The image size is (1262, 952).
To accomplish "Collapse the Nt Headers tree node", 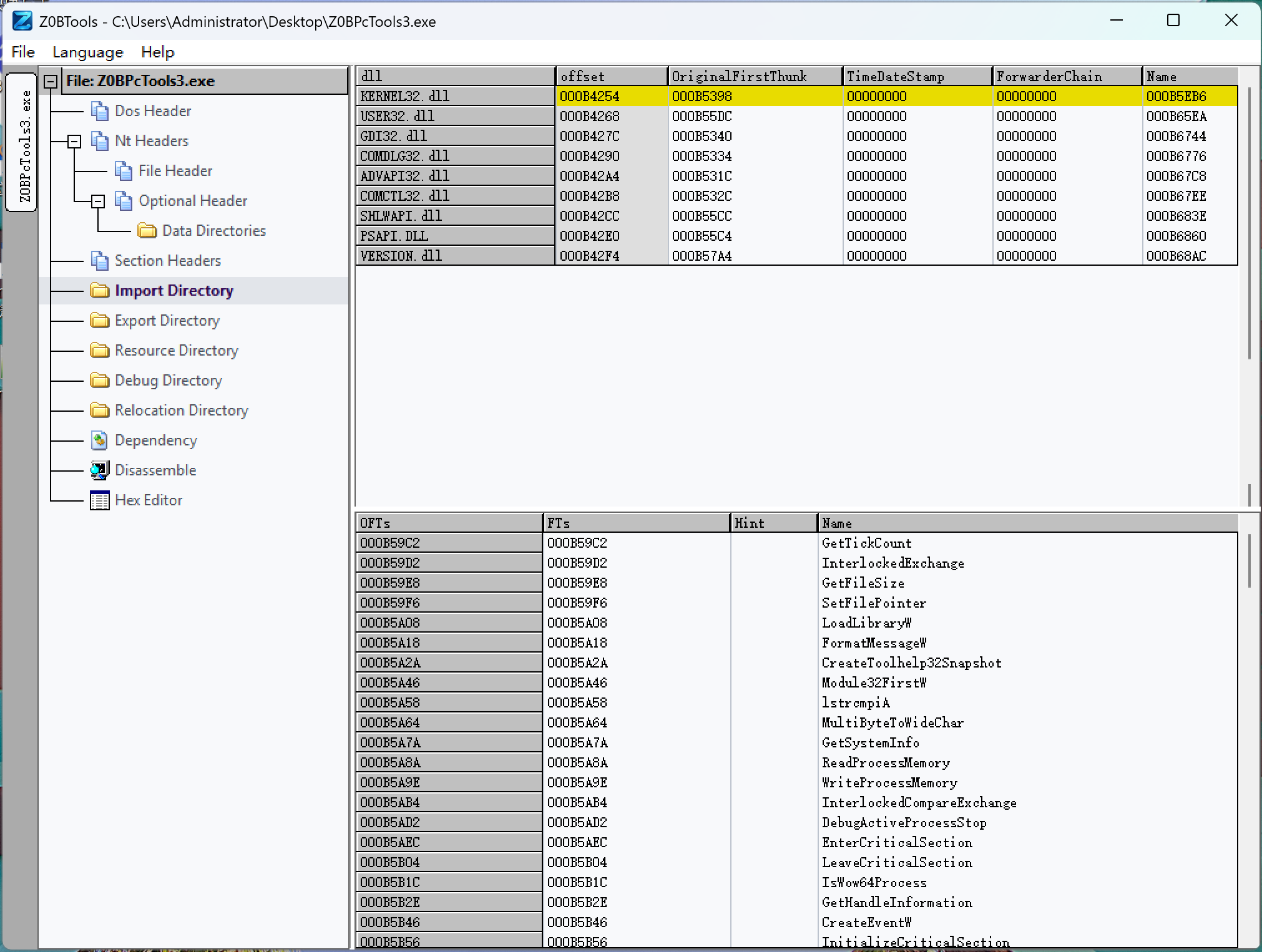I will 74,142.
